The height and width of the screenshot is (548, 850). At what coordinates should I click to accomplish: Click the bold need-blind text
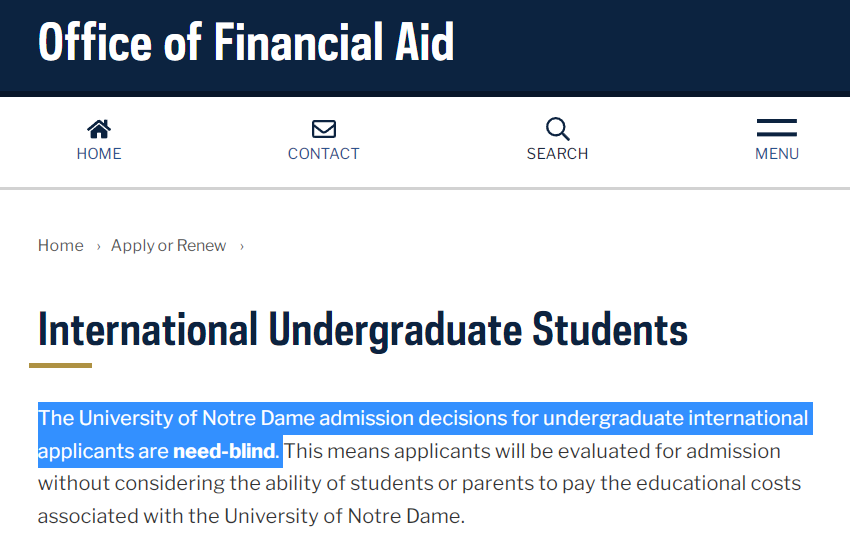(x=223, y=451)
